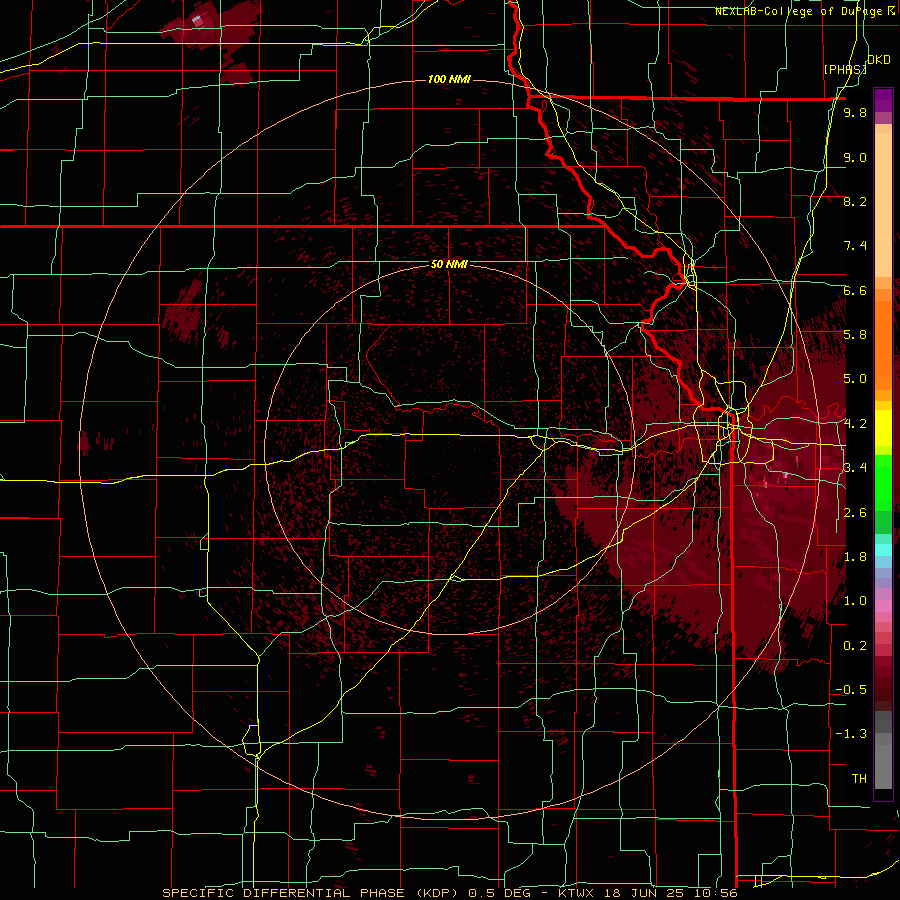Pick the cyan color bar segment near 1.8
The height and width of the screenshot is (900, 900).
(883, 550)
